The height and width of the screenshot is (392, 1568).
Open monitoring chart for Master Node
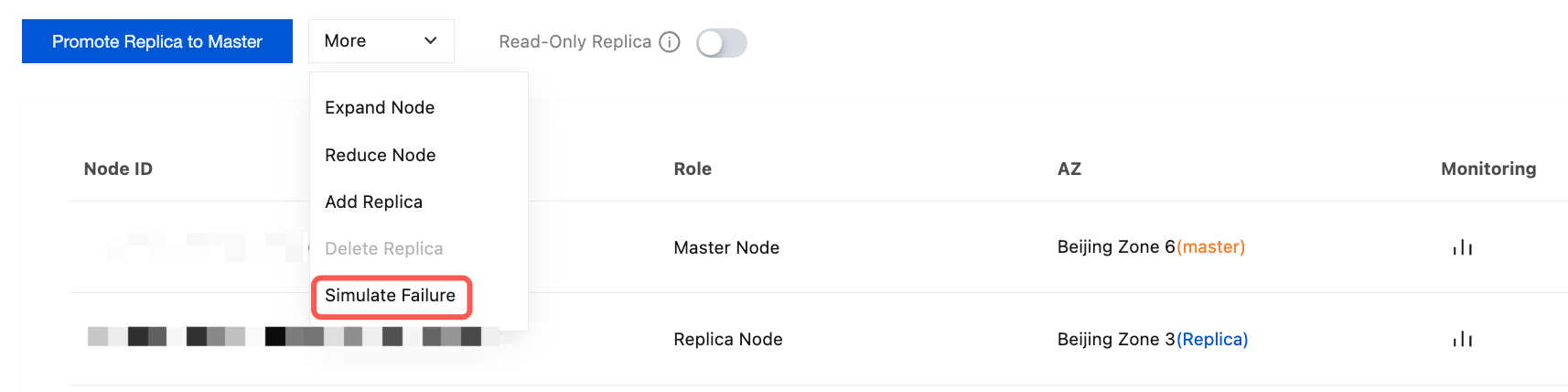(1462, 247)
